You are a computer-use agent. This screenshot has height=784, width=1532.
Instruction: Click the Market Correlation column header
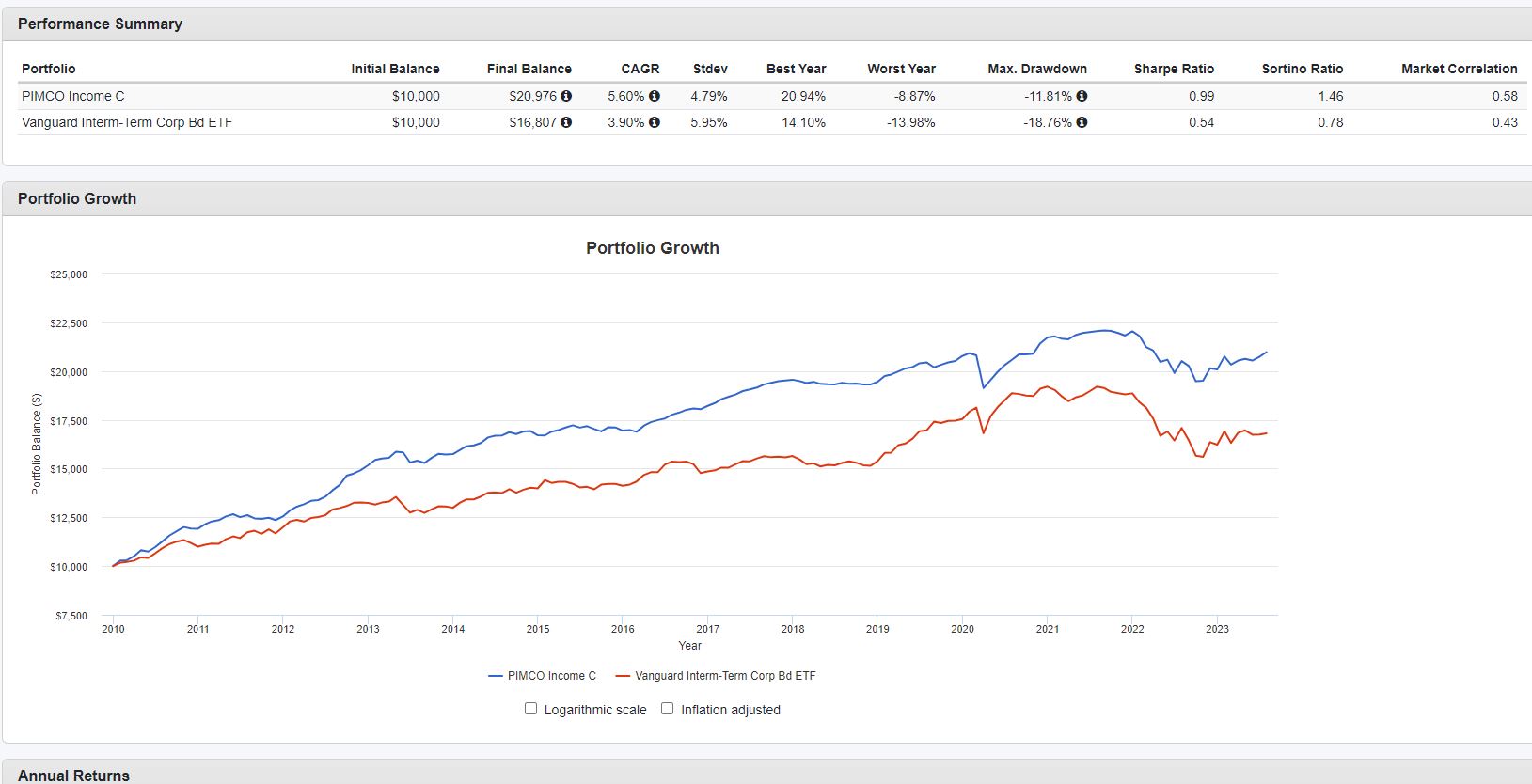pyautogui.click(x=1460, y=69)
